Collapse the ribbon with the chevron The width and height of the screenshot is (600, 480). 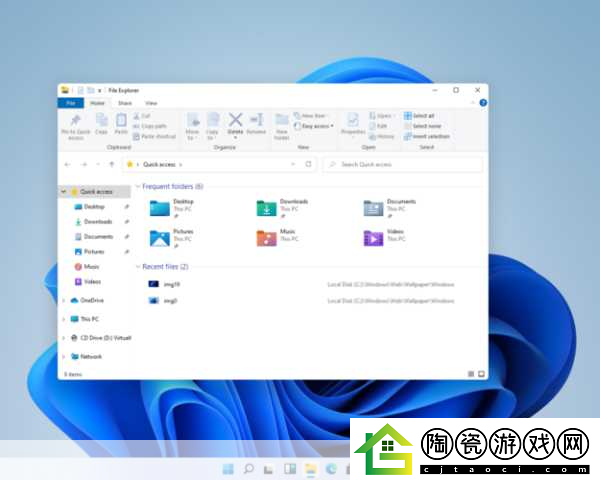pyautogui.click(x=473, y=103)
